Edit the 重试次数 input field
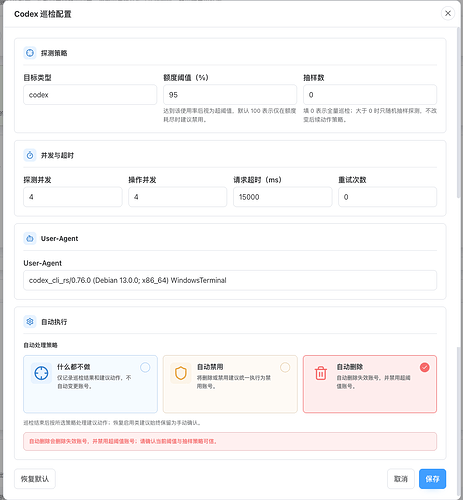The height and width of the screenshot is (500, 463). click(387, 197)
